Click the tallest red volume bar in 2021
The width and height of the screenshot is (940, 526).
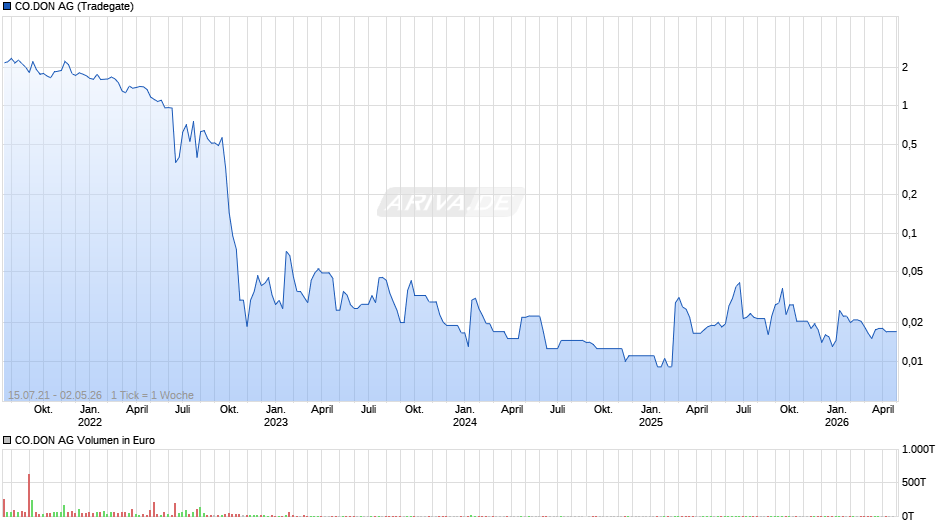[29, 495]
